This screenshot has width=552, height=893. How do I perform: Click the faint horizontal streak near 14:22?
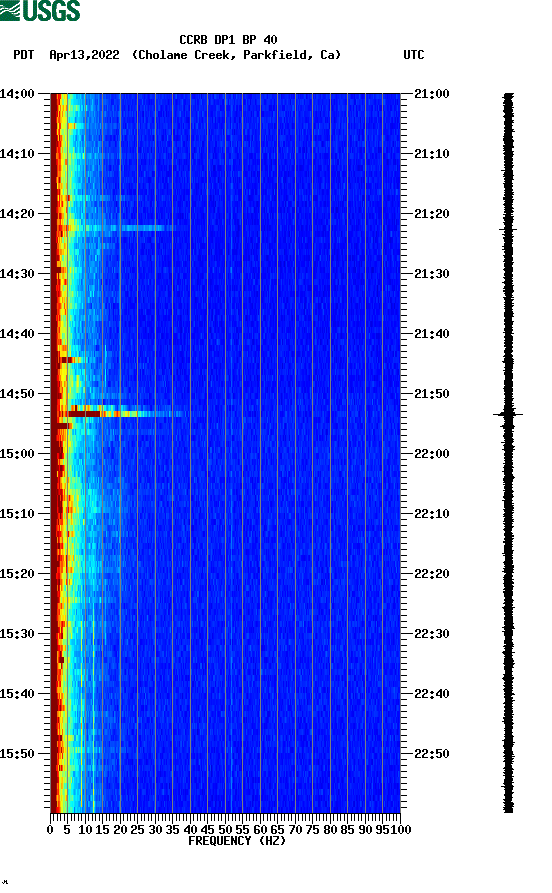coord(122,228)
